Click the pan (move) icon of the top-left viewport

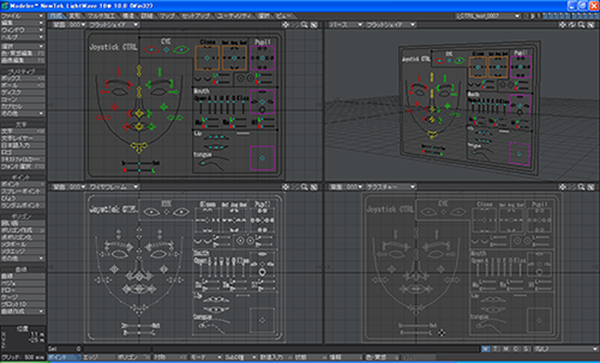click(285, 25)
